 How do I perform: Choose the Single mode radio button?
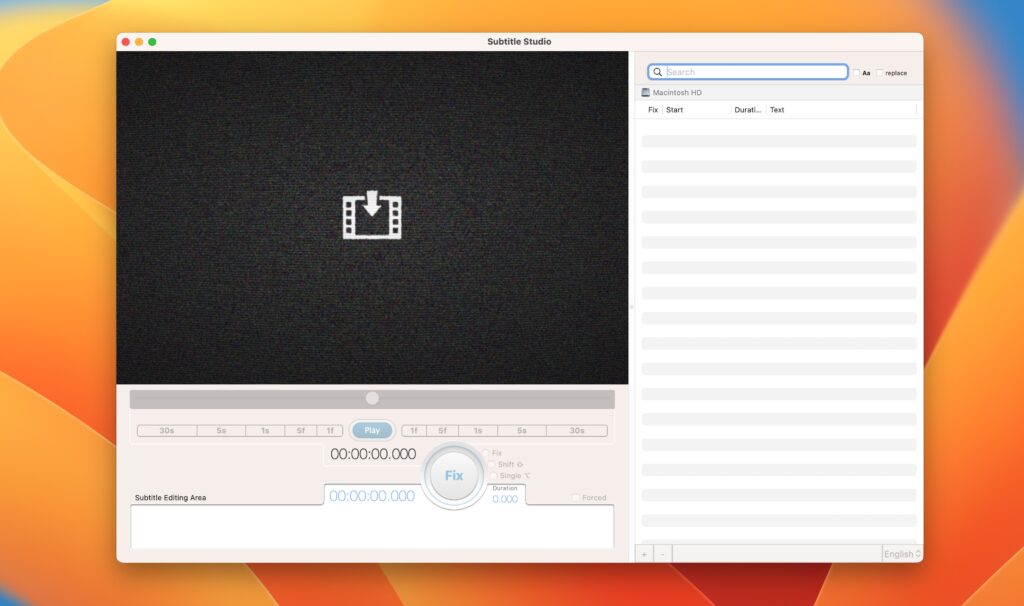493,475
